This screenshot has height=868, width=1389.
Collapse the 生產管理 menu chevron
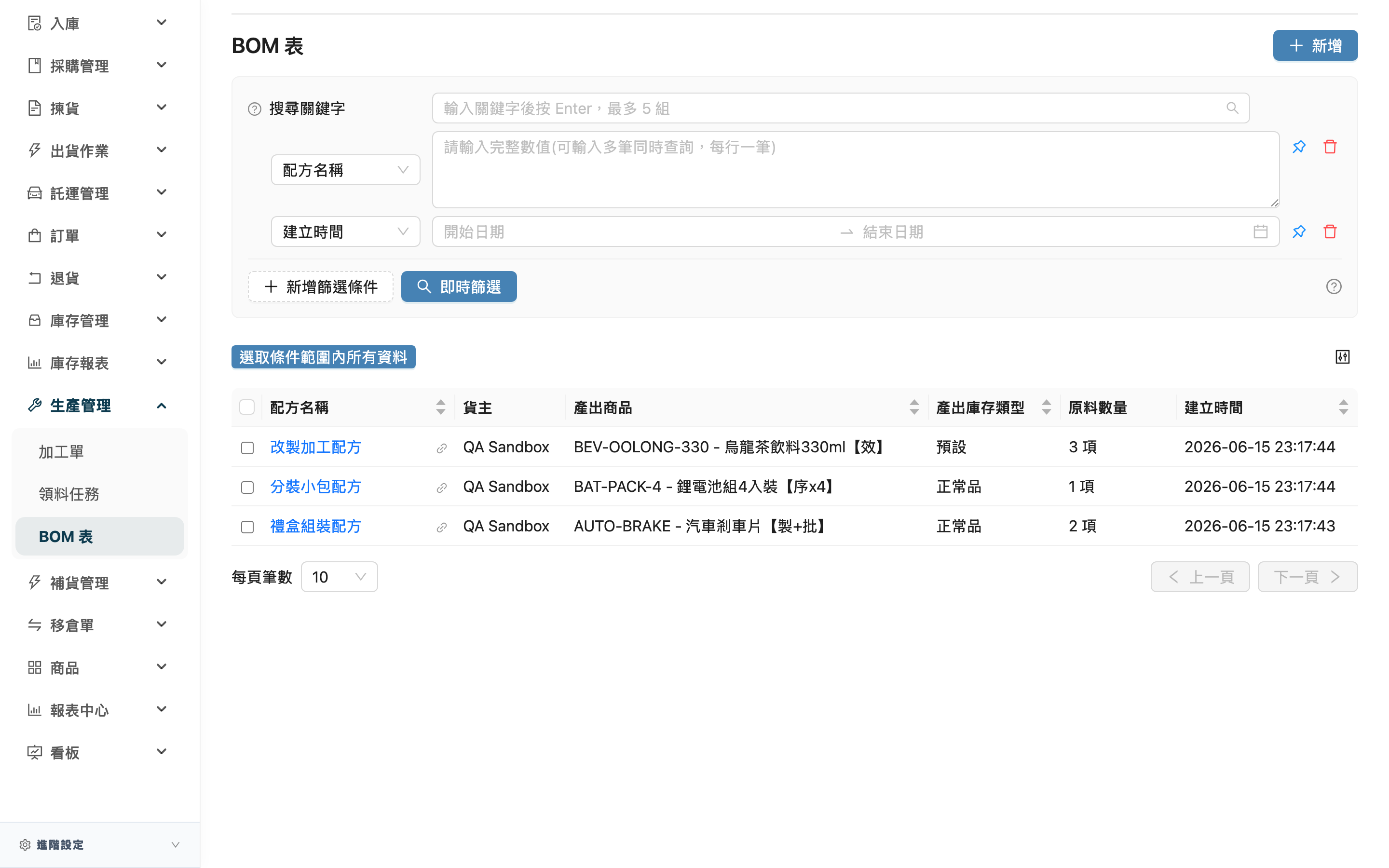[x=162, y=406]
